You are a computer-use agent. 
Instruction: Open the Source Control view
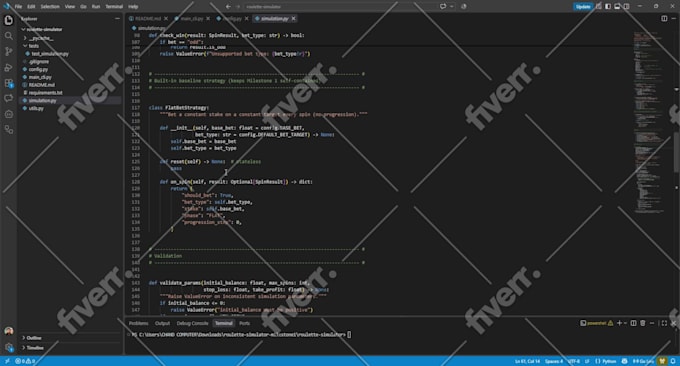(9, 52)
